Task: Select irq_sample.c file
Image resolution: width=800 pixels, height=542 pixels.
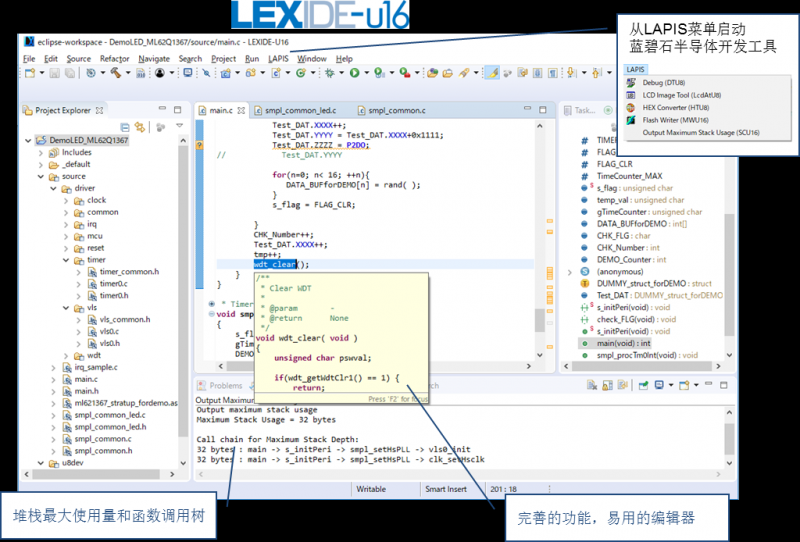Action: (x=96, y=367)
